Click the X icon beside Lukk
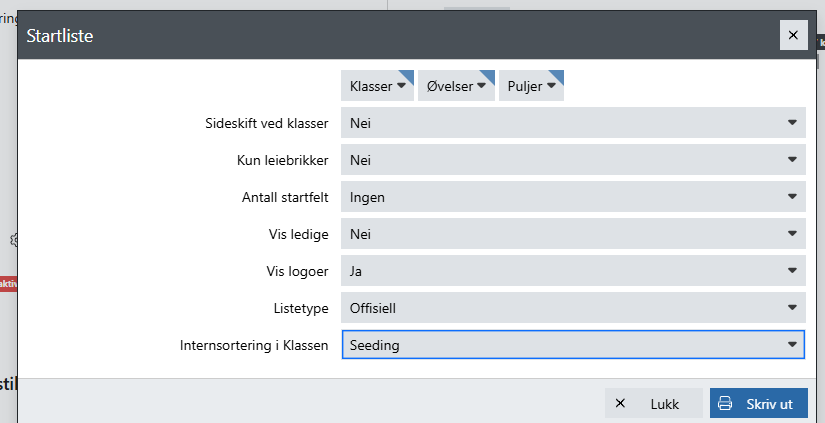The width and height of the screenshot is (825, 423). point(620,404)
